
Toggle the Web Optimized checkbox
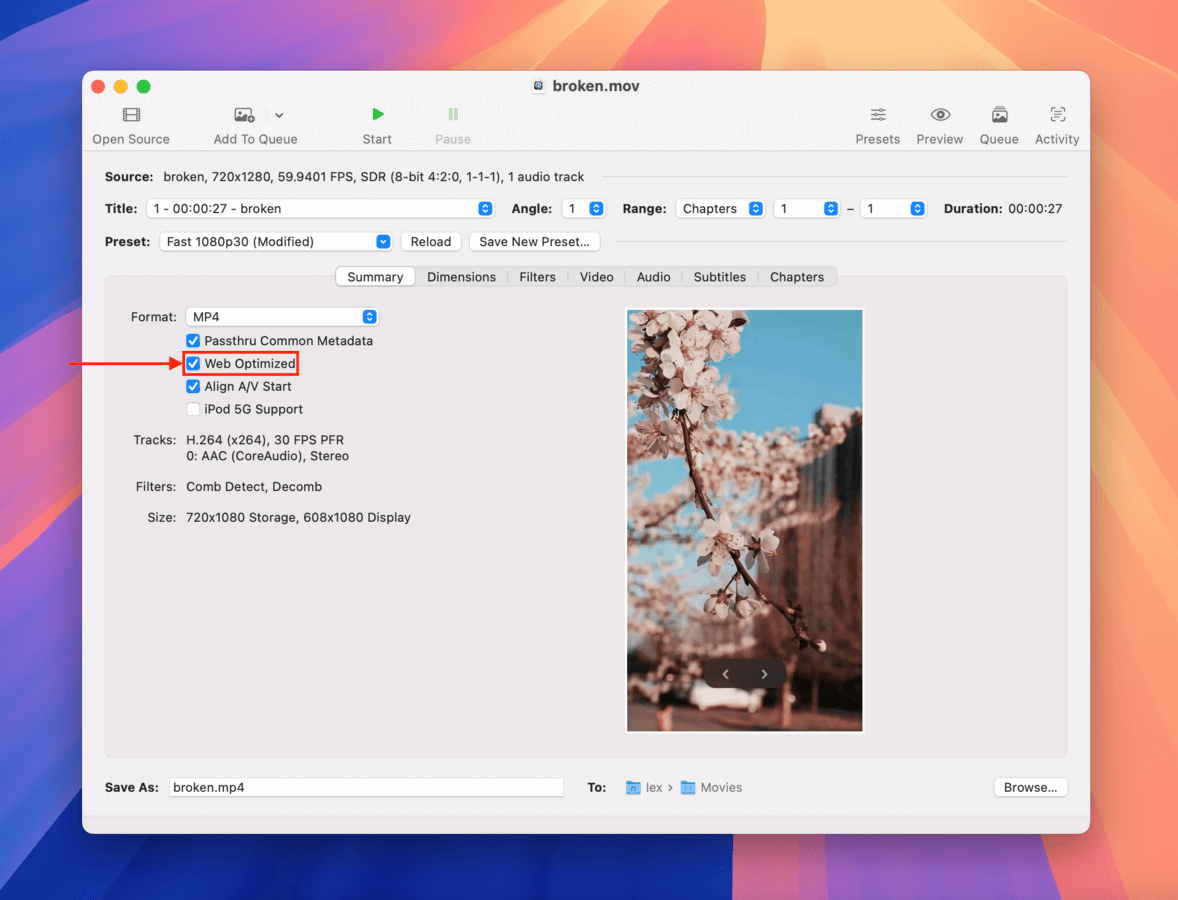(193, 364)
